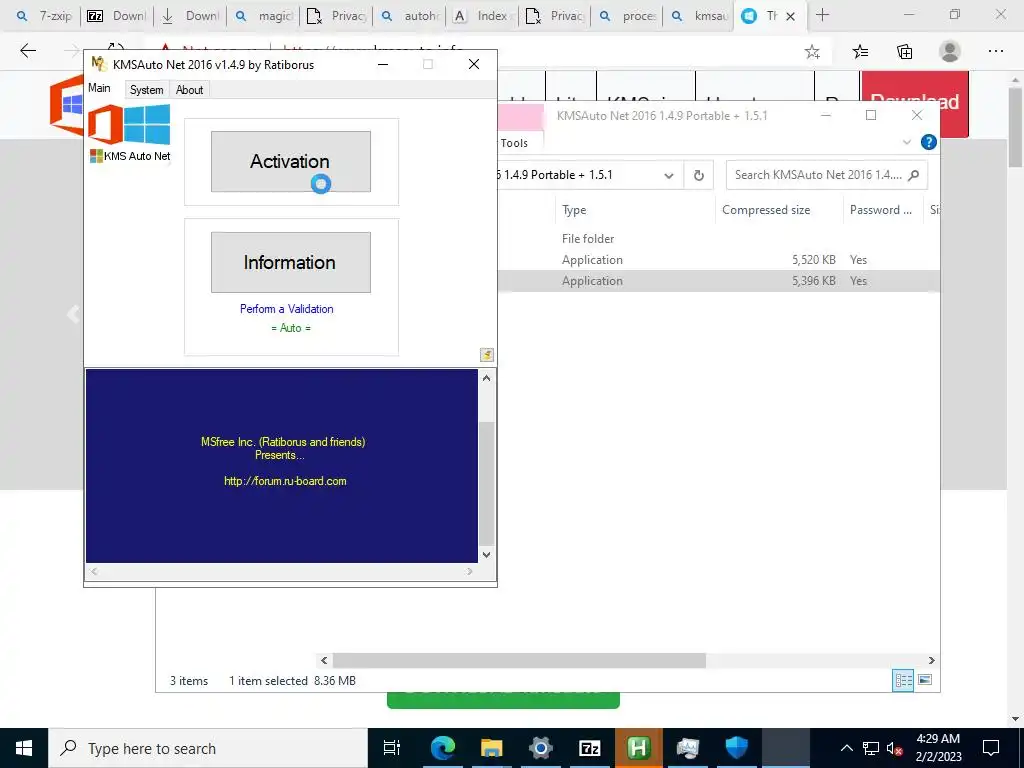Click the KMSAuto horizontal scroll right arrow

470,571
